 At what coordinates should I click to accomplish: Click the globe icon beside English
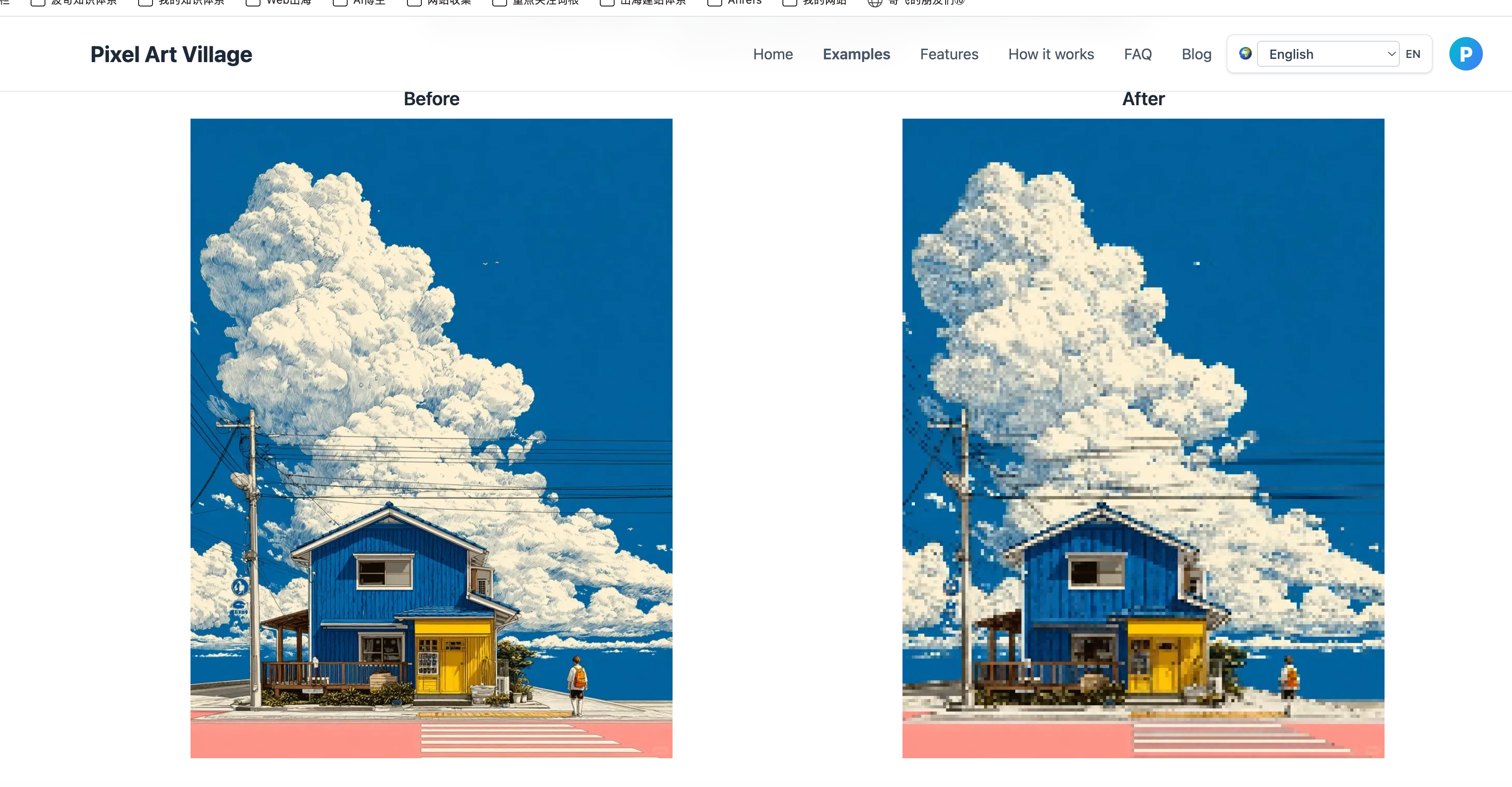pos(1245,53)
